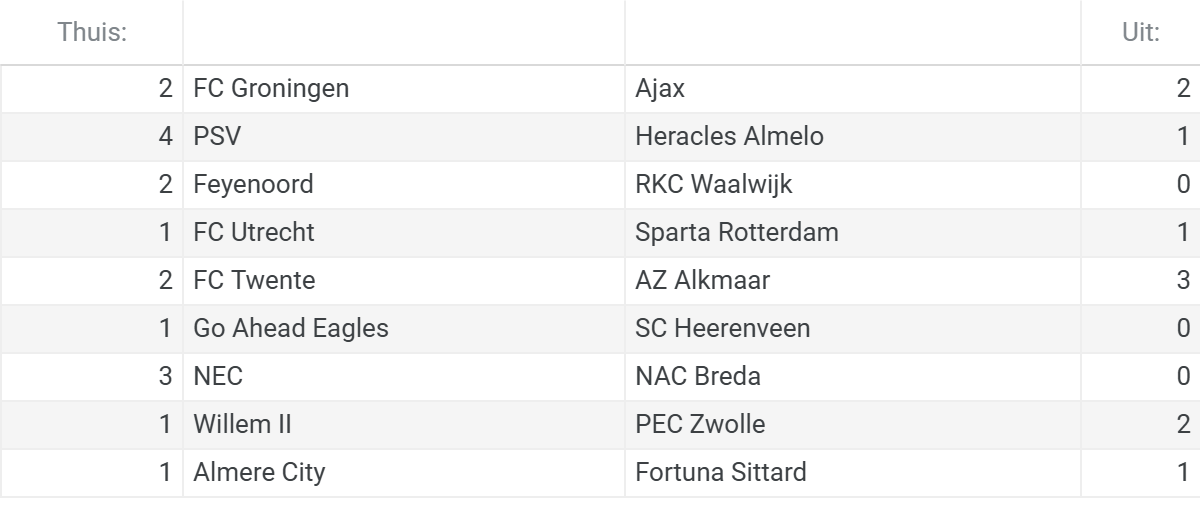Image resolution: width=1200 pixels, height=506 pixels.
Task: Click the Thuis column header
Action: click(x=92, y=33)
